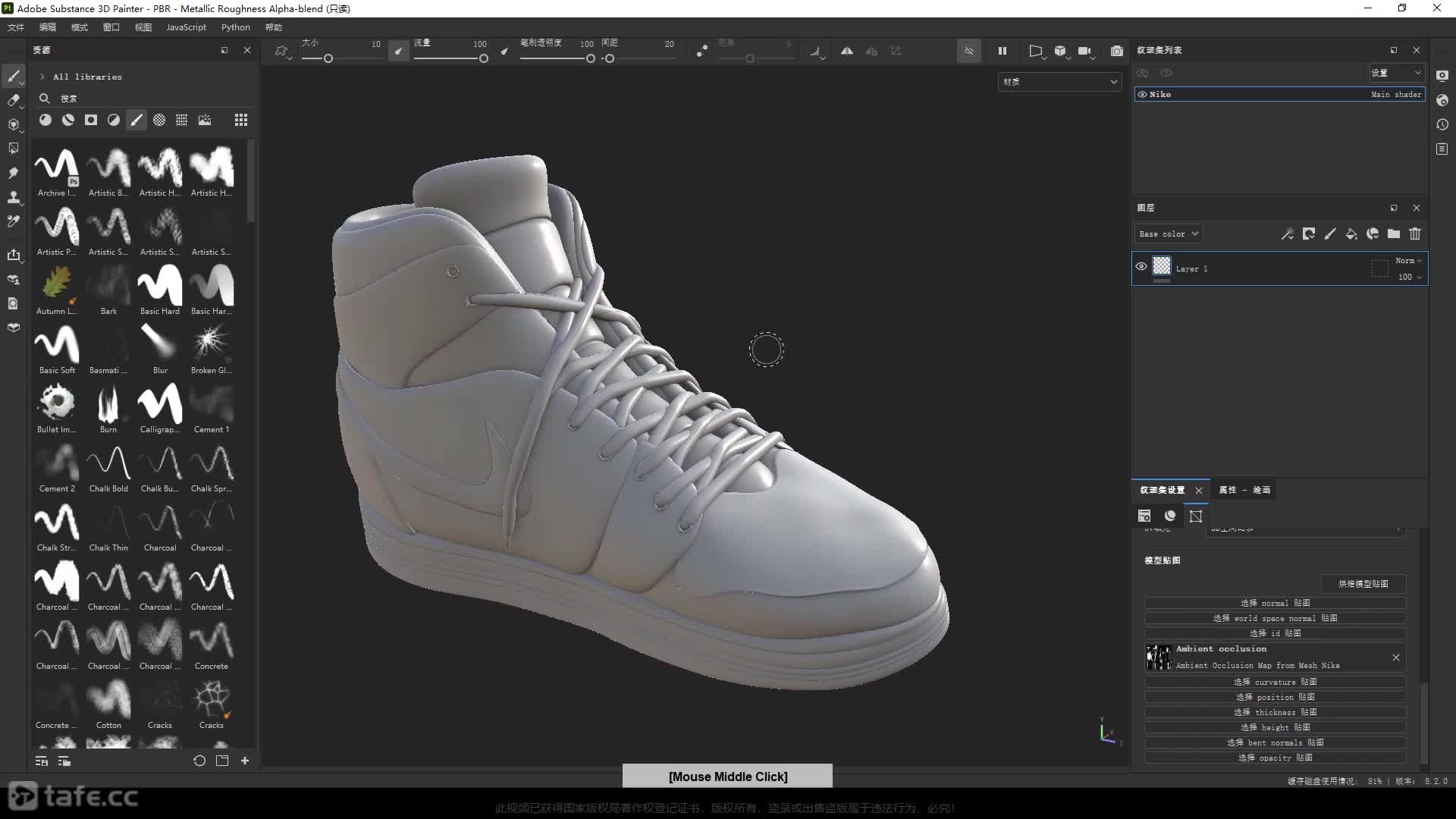
Task: Expand All libraries tree
Action: [x=42, y=77]
